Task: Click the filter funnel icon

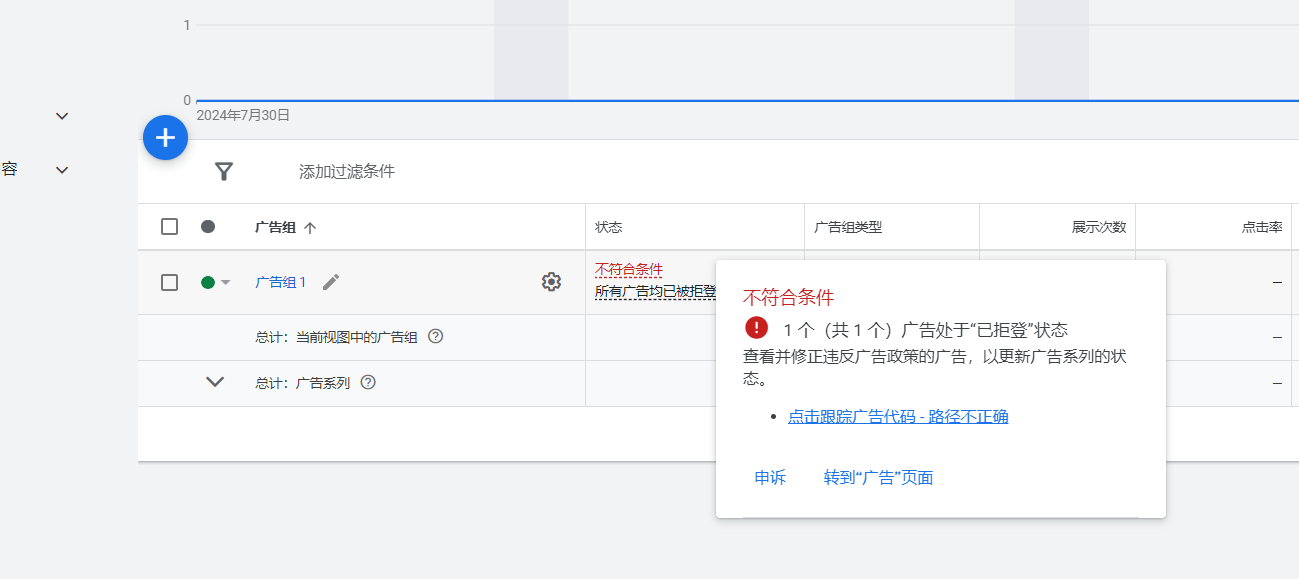Action: point(224,172)
